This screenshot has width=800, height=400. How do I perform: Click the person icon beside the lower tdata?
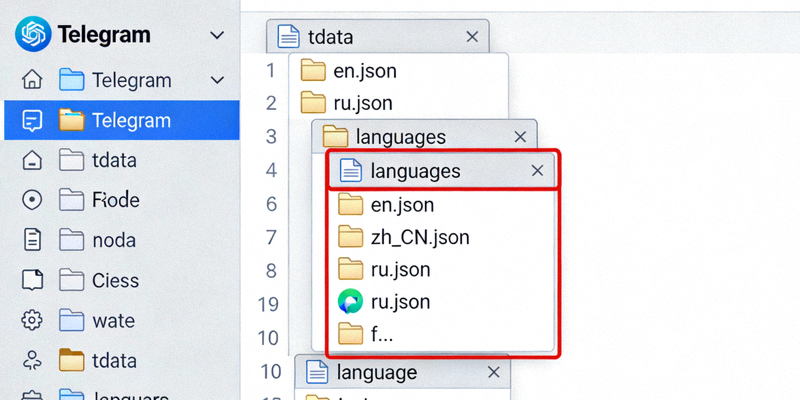[33, 361]
